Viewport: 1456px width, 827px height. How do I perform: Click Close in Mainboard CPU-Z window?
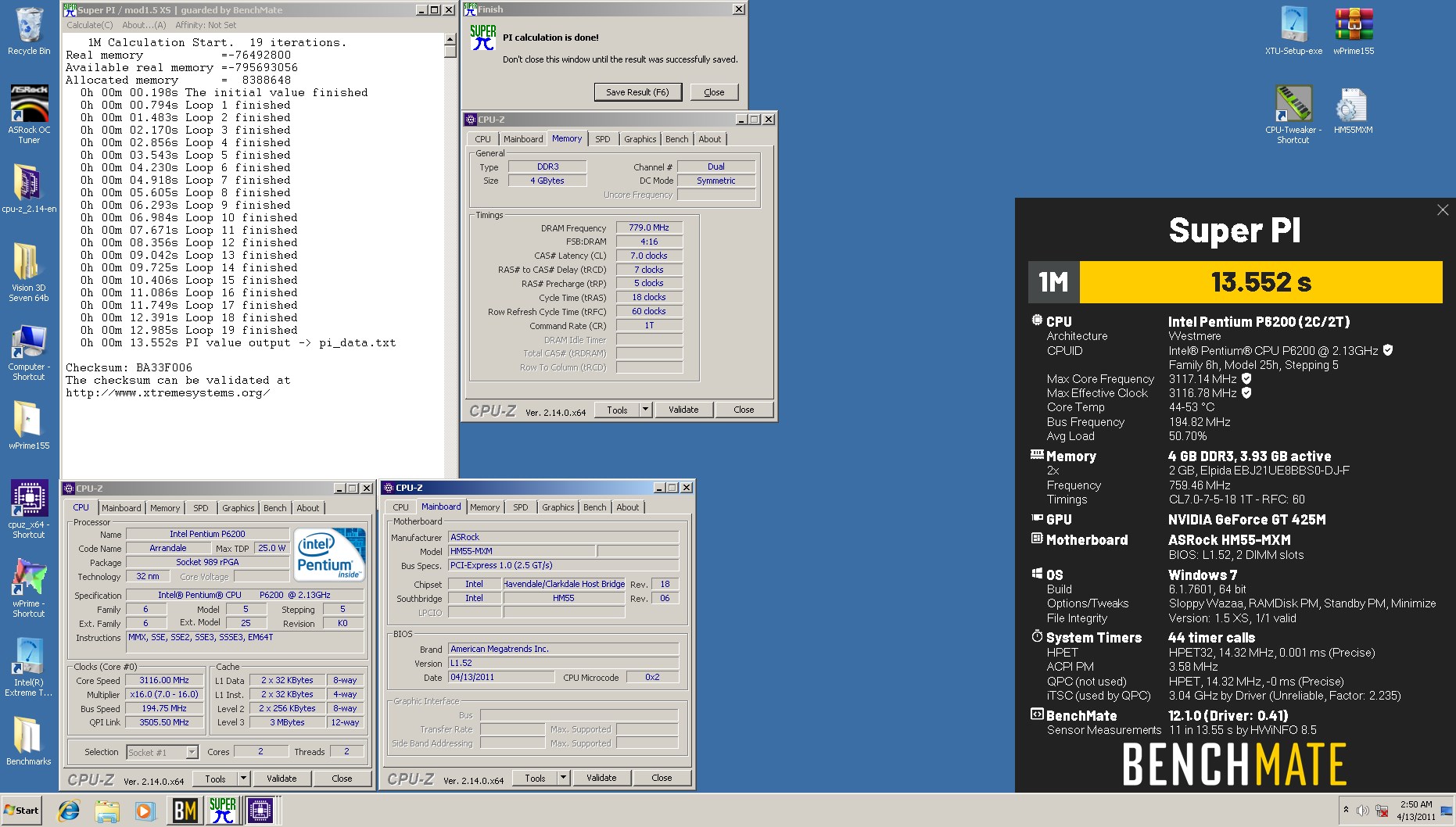click(662, 778)
